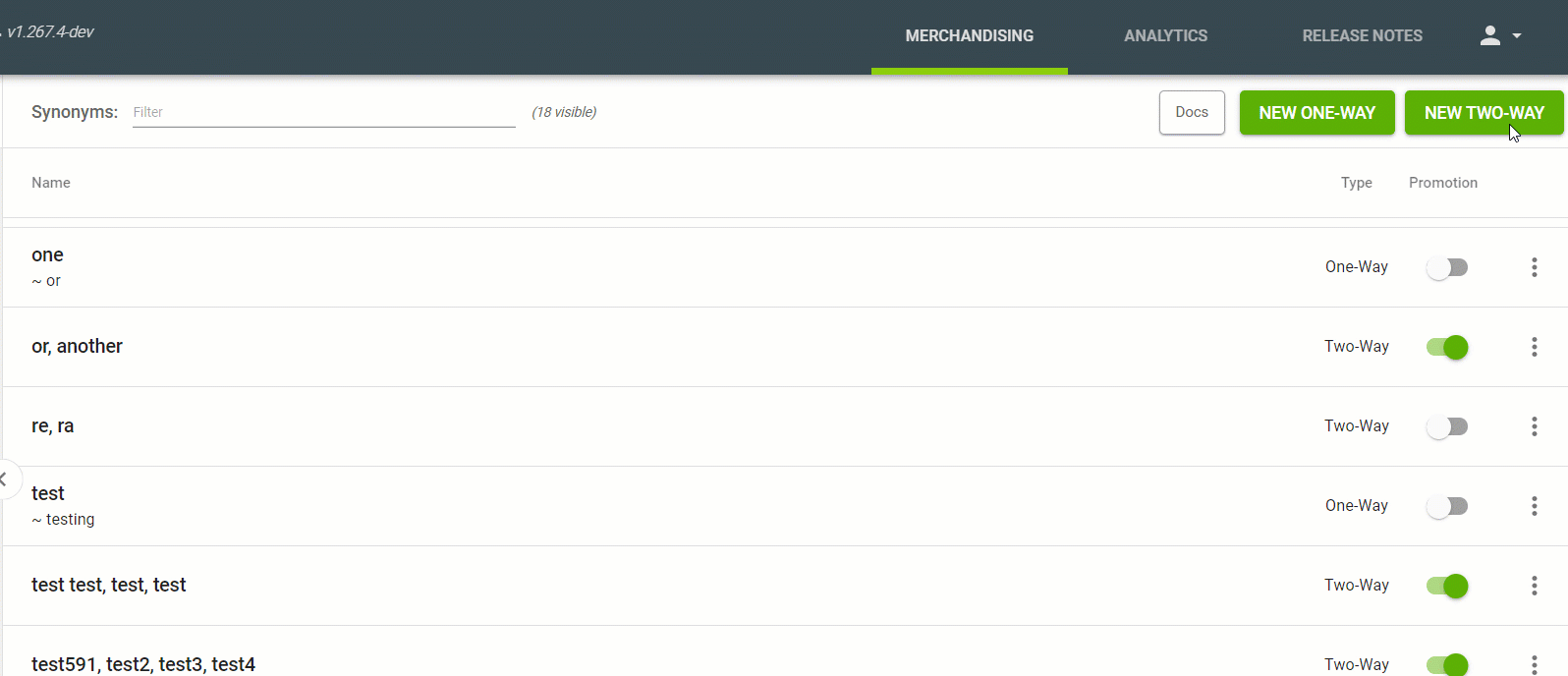The height and width of the screenshot is (676, 1568).
Task: Create a new one-way synonym
Action: pos(1317,113)
